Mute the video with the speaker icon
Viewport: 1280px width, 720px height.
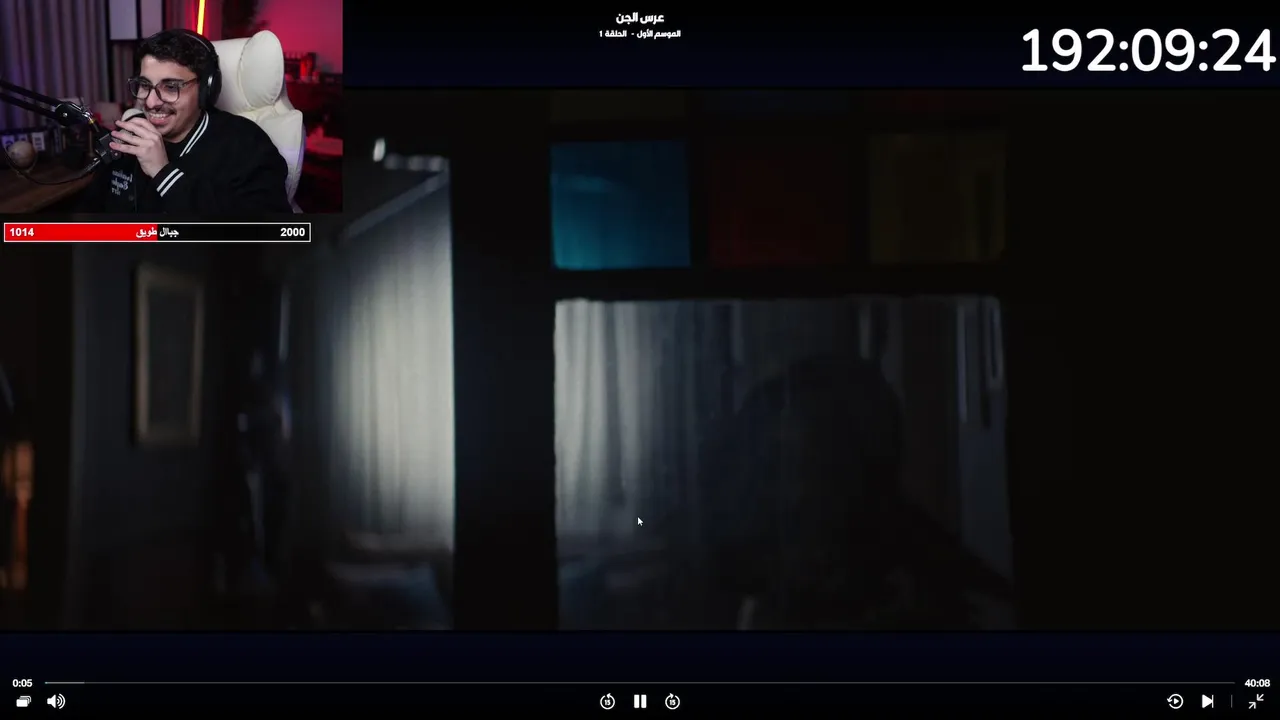pos(56,702)
